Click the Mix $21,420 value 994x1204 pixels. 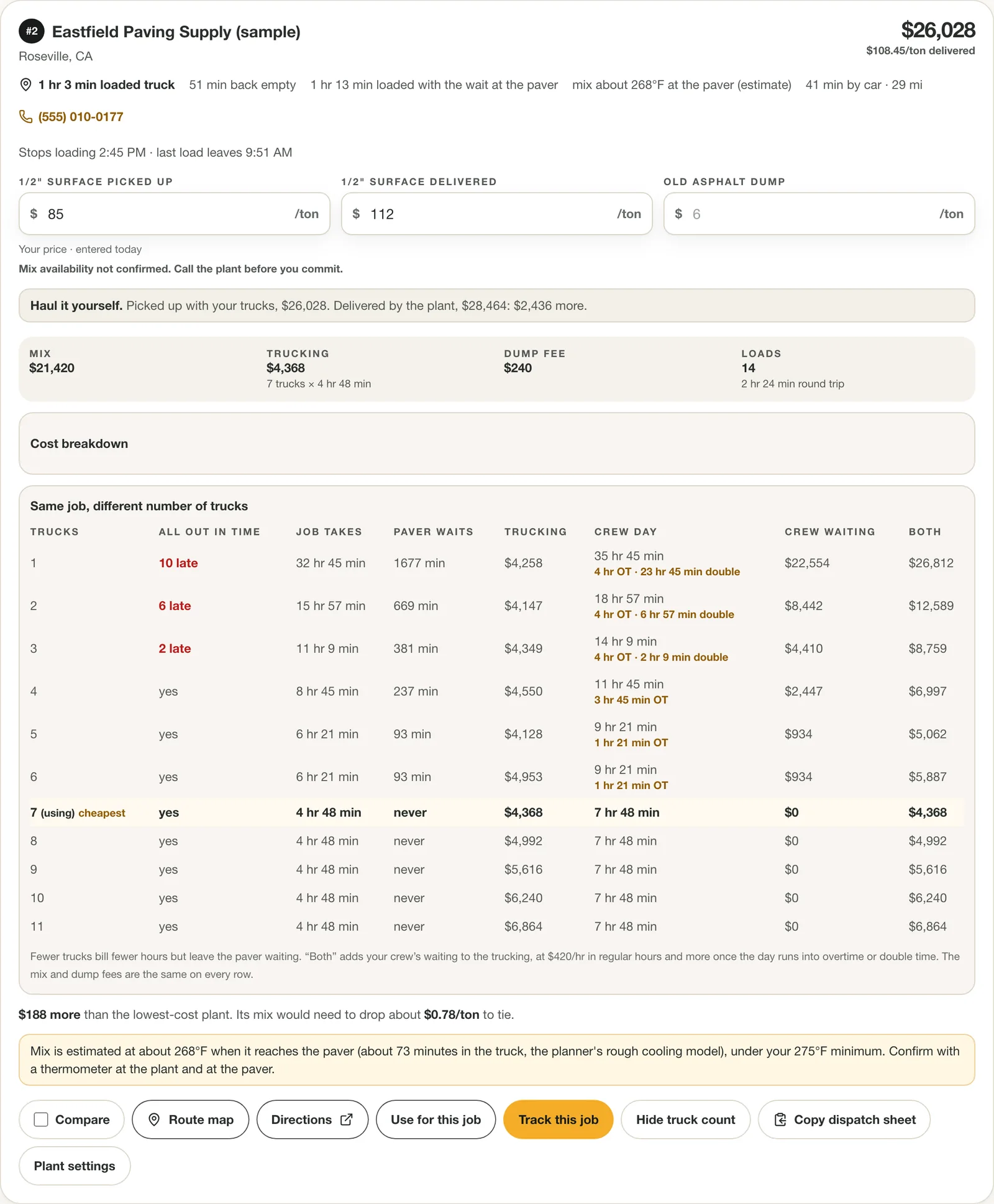click(x=52, y=368)
